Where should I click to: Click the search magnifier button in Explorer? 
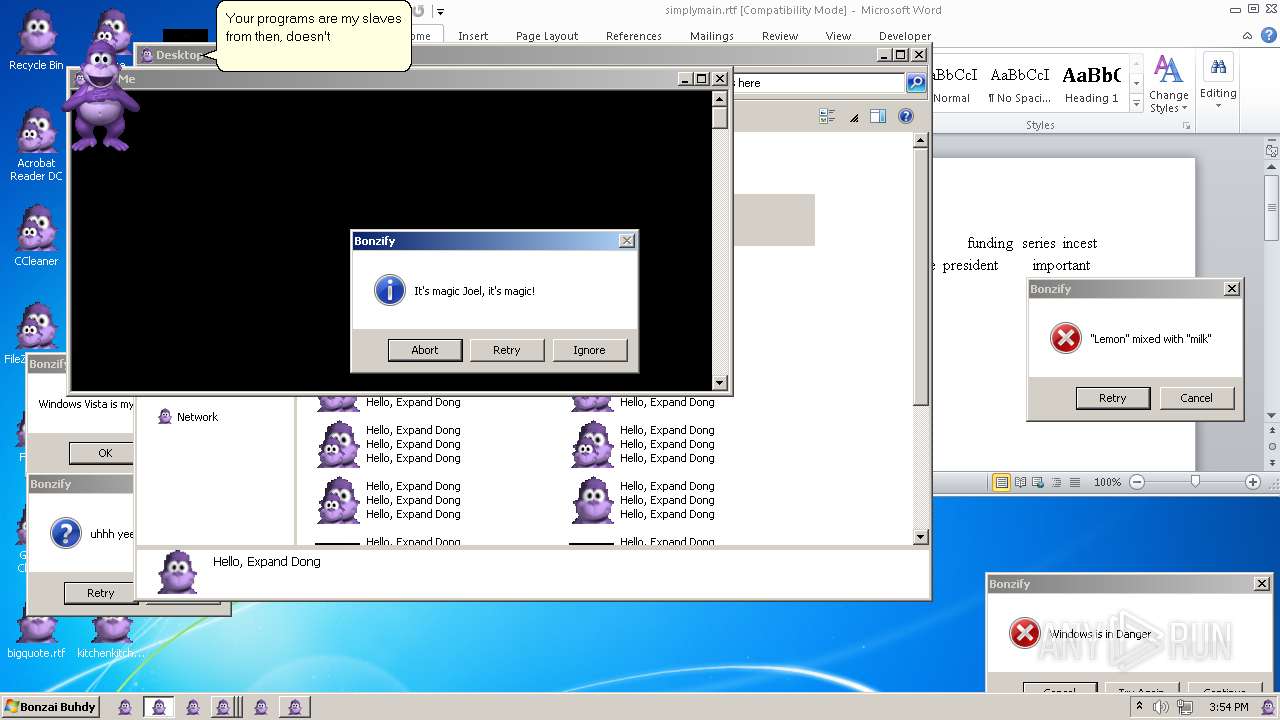(916, 83)
